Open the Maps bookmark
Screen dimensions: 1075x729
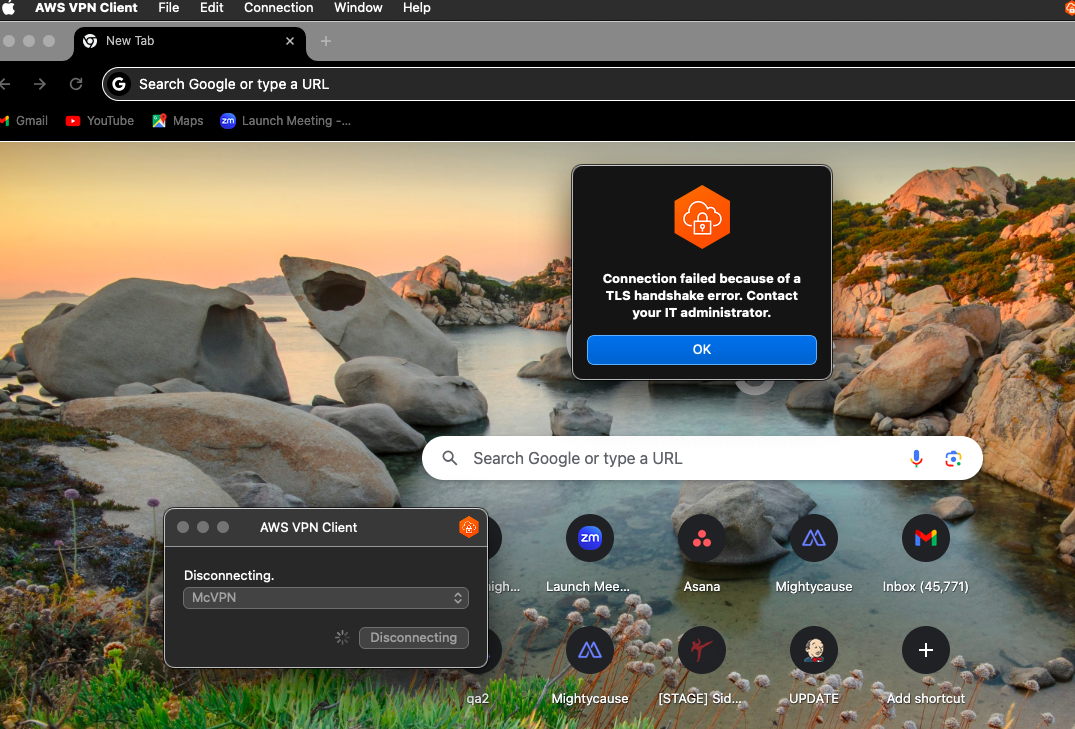(178, 121)
